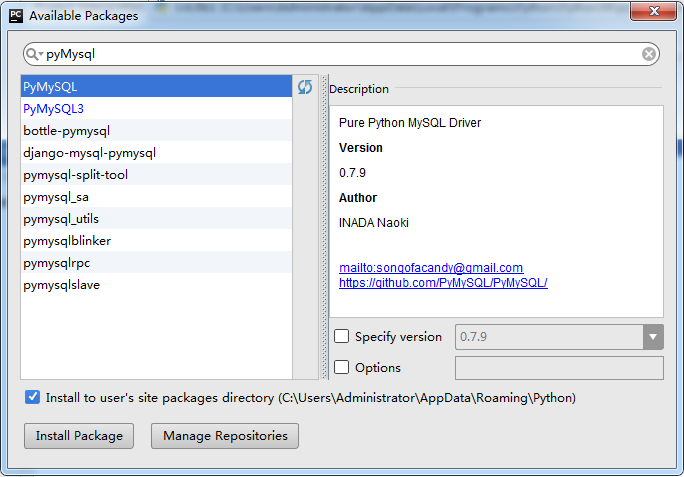Enable the Options checkbox
Screen dimensions: 684x477
[342, 367]
